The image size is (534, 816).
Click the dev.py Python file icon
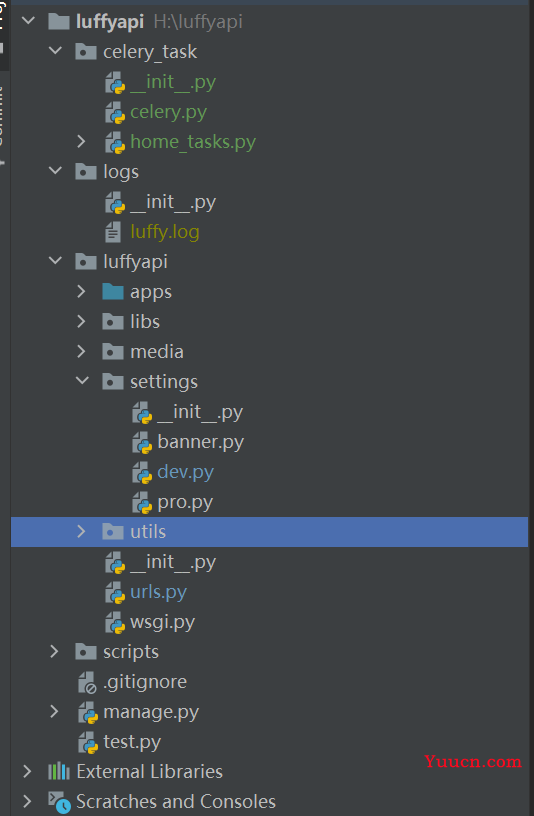pyautogui.click(x=142, y=473)
